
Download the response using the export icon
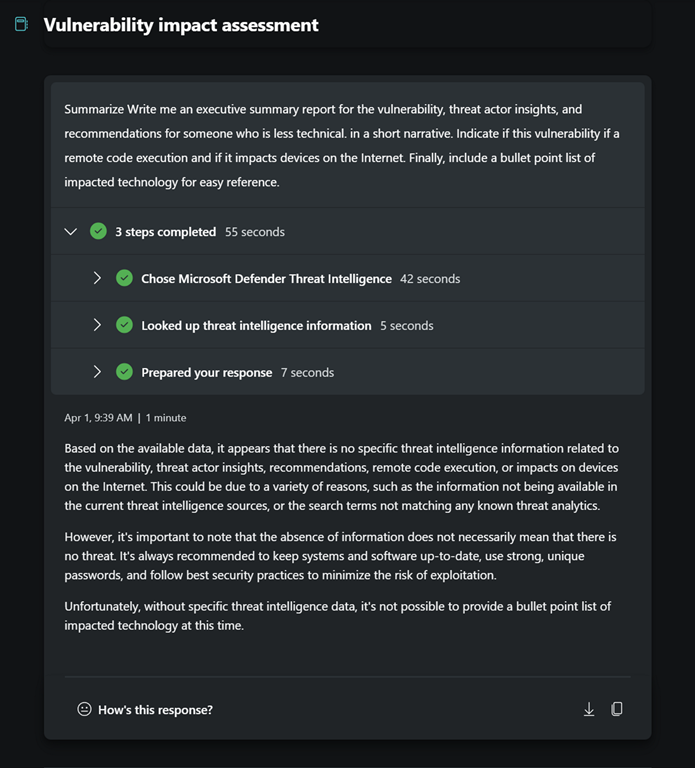point(589,709)
